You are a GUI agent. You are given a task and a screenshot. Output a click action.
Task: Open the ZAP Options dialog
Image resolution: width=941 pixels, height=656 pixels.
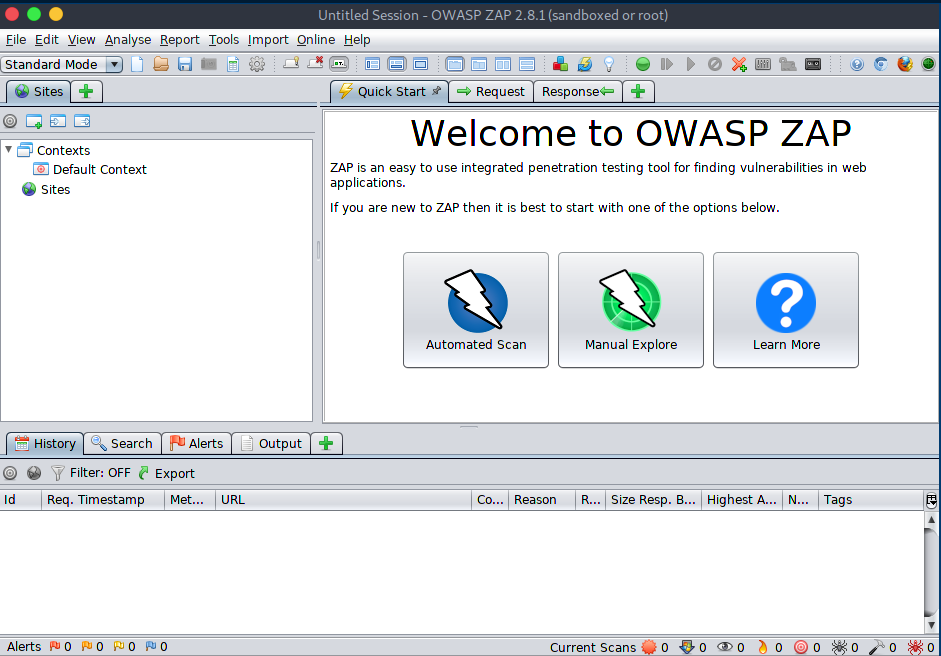click(258, 63)
